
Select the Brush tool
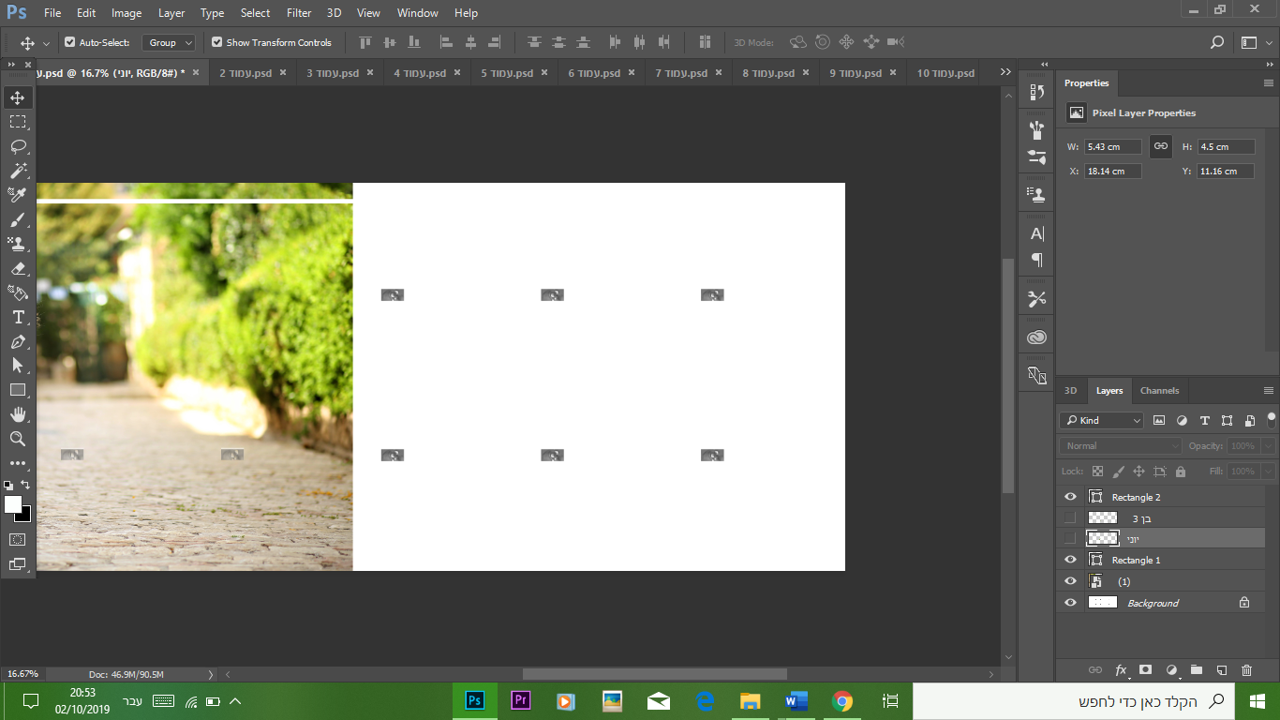[x=18, y=220]
